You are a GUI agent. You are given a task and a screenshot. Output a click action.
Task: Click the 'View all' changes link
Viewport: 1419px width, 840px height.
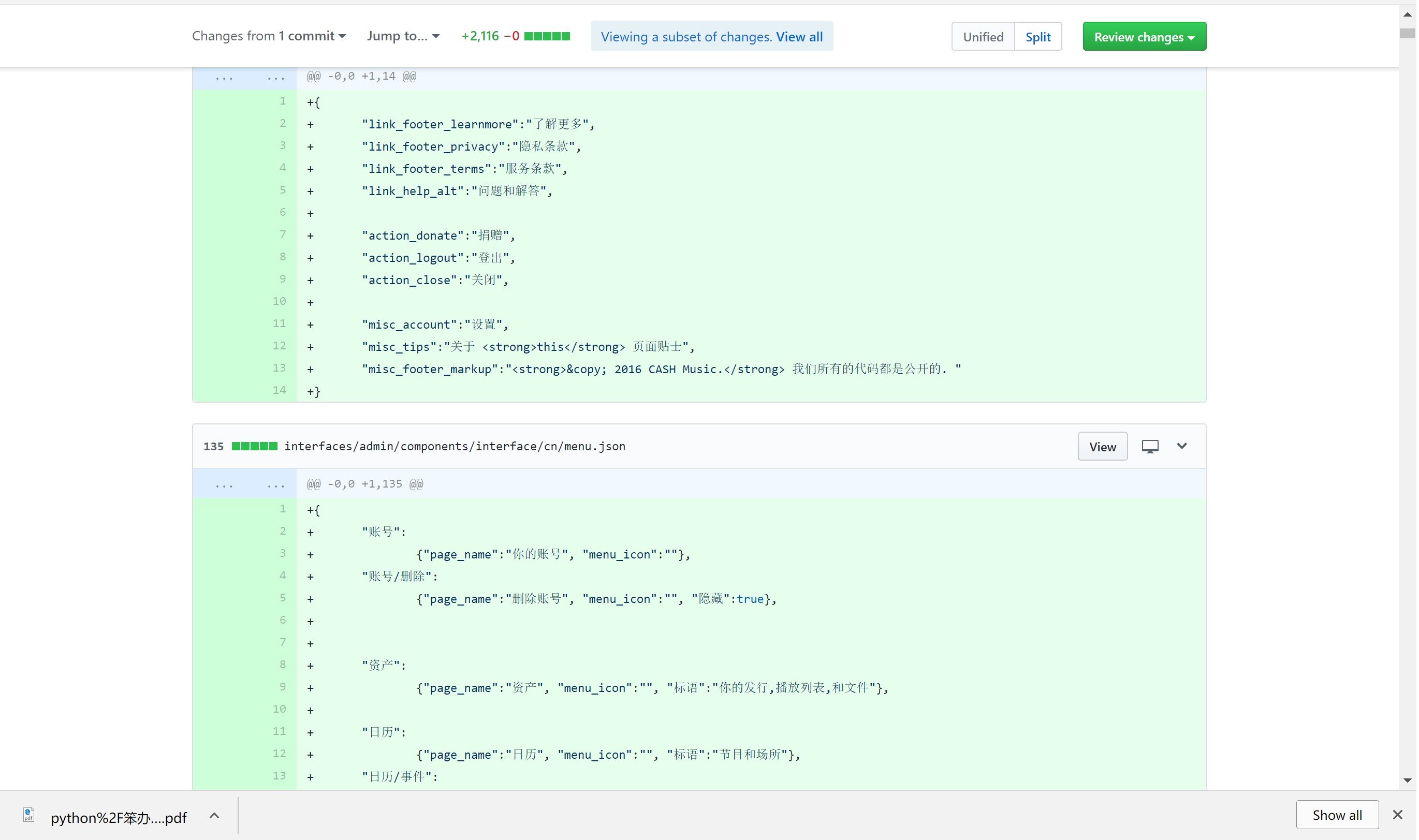coord(799,37)
